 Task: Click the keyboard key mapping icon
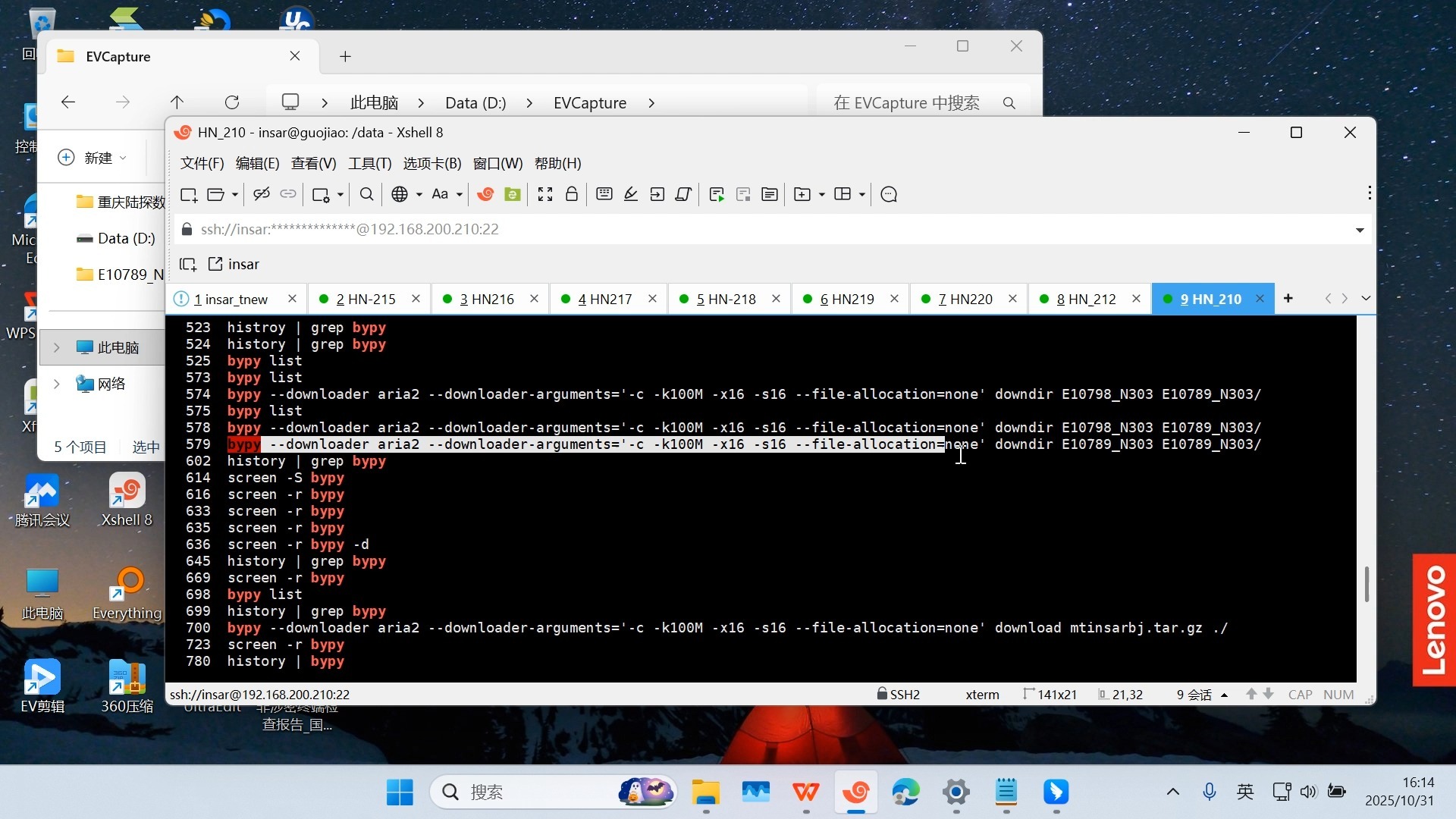[x=604, y=194]
